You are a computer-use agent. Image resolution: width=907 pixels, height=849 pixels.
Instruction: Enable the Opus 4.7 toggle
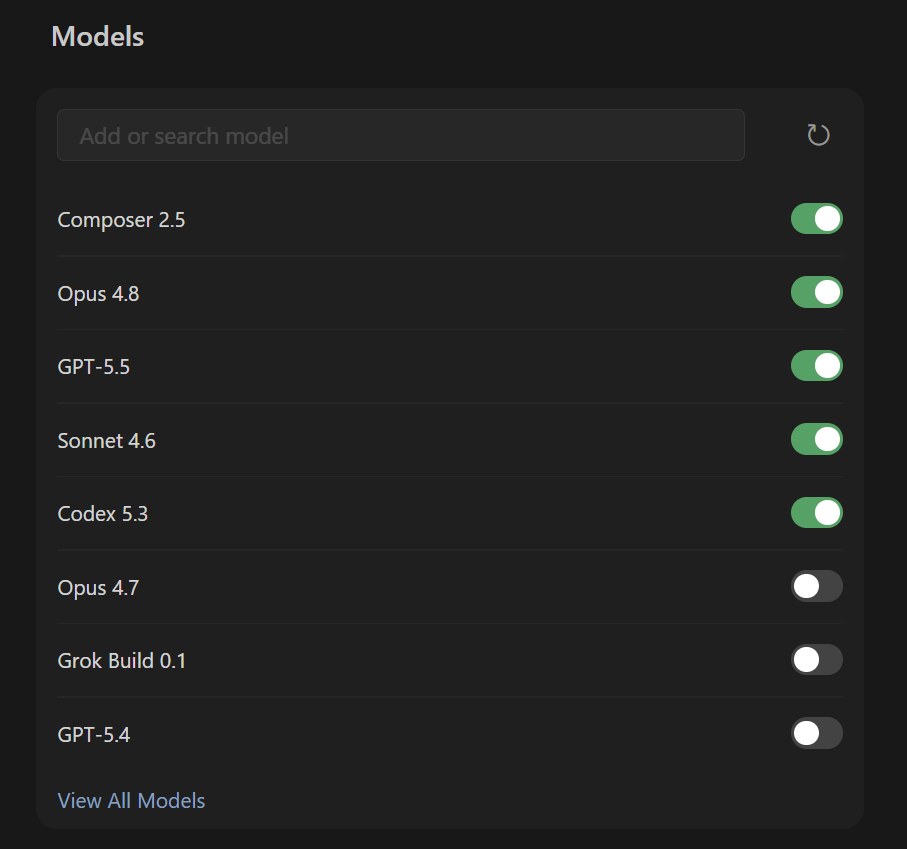(x=816, y=586)
